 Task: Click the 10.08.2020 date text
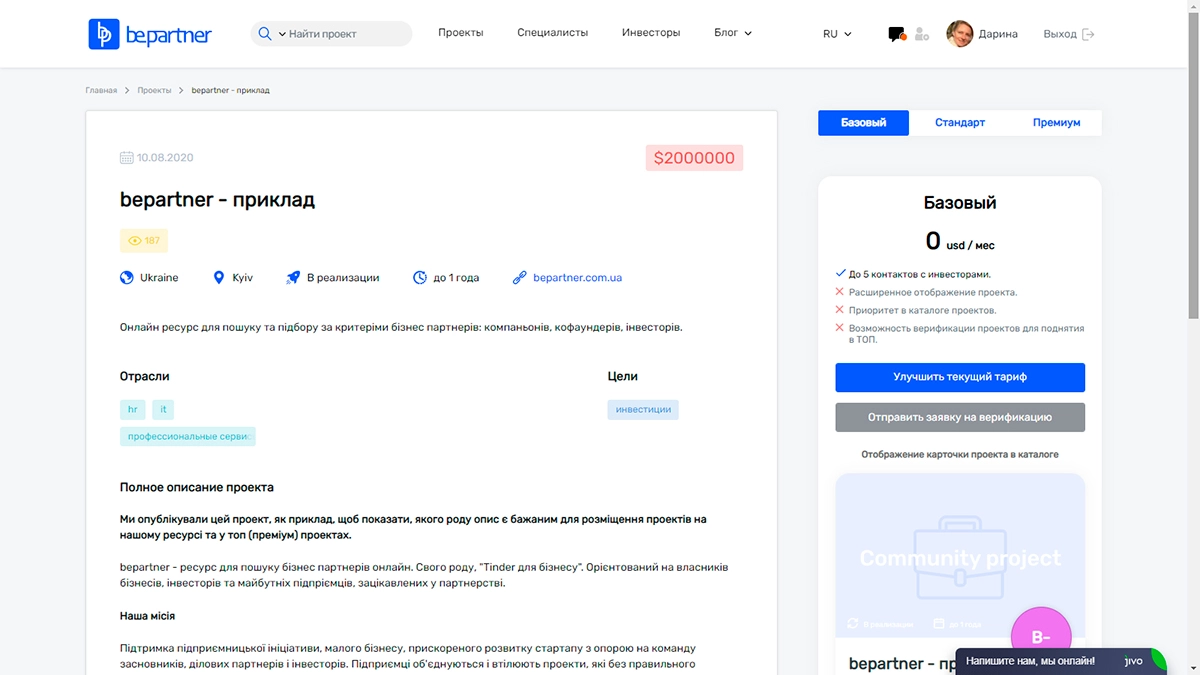[165, 158]
